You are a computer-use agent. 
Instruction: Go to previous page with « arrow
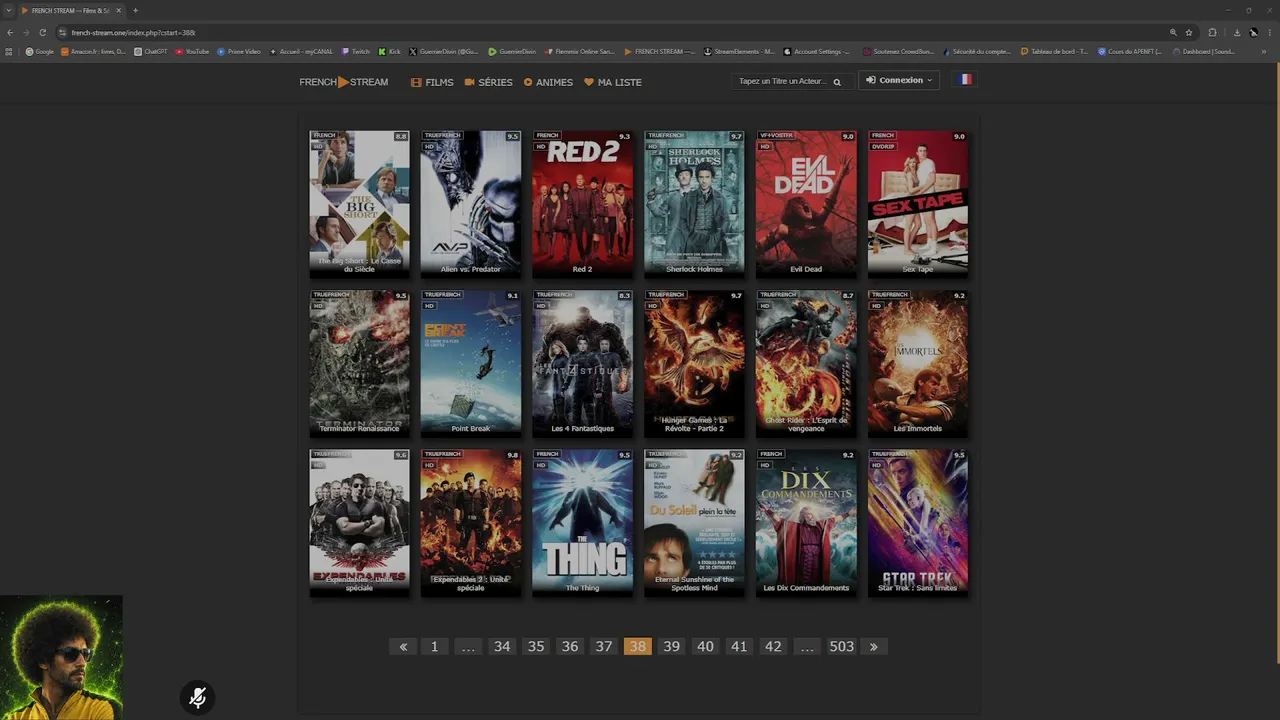click(x=403, y=646)
